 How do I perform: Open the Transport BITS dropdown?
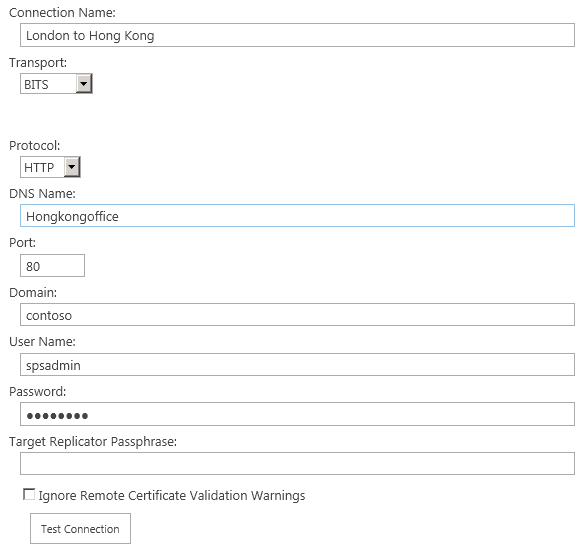click(x=56, y=84)
